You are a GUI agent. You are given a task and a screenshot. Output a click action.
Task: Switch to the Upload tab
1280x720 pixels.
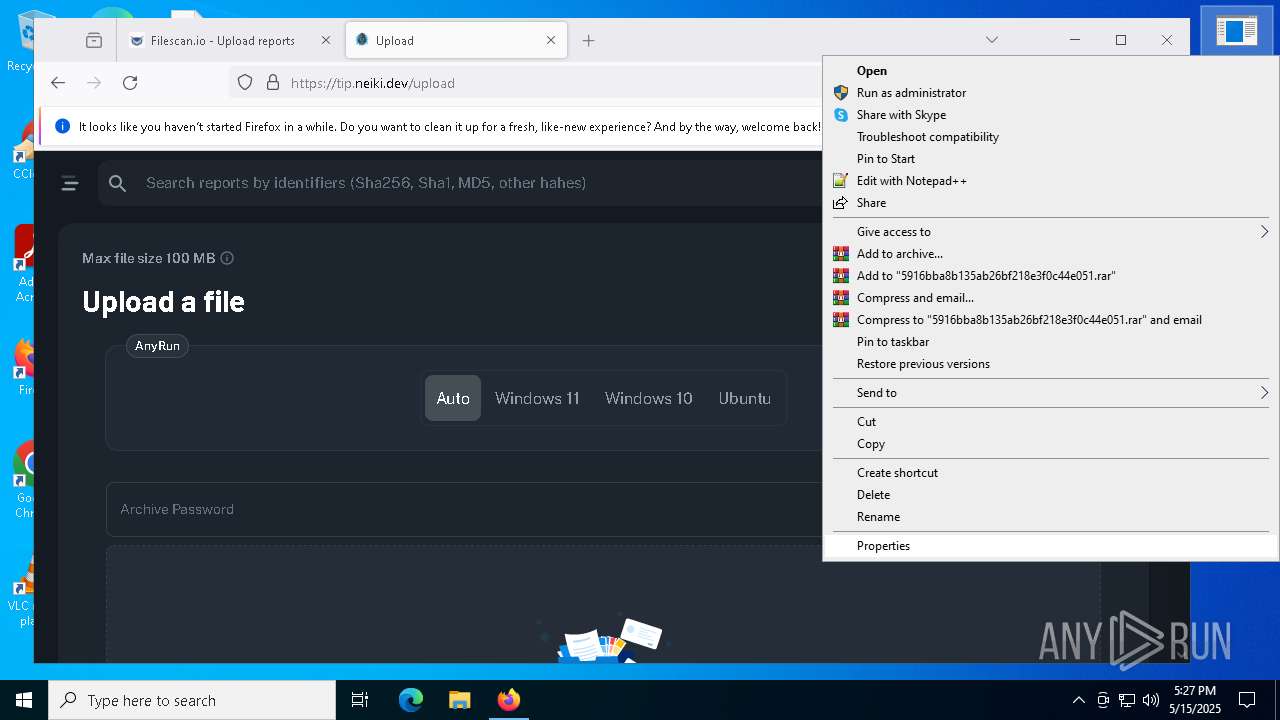pos(455,40)
